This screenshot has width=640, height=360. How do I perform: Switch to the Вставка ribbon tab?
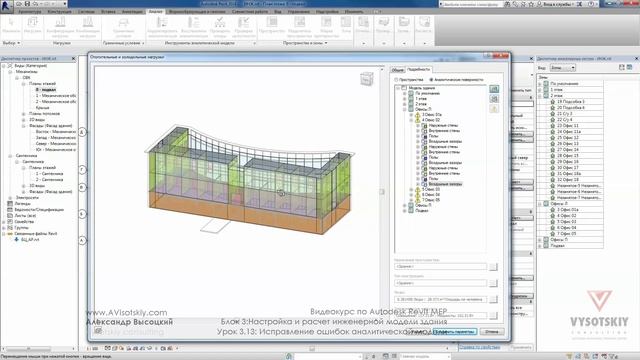click(109, 12)
